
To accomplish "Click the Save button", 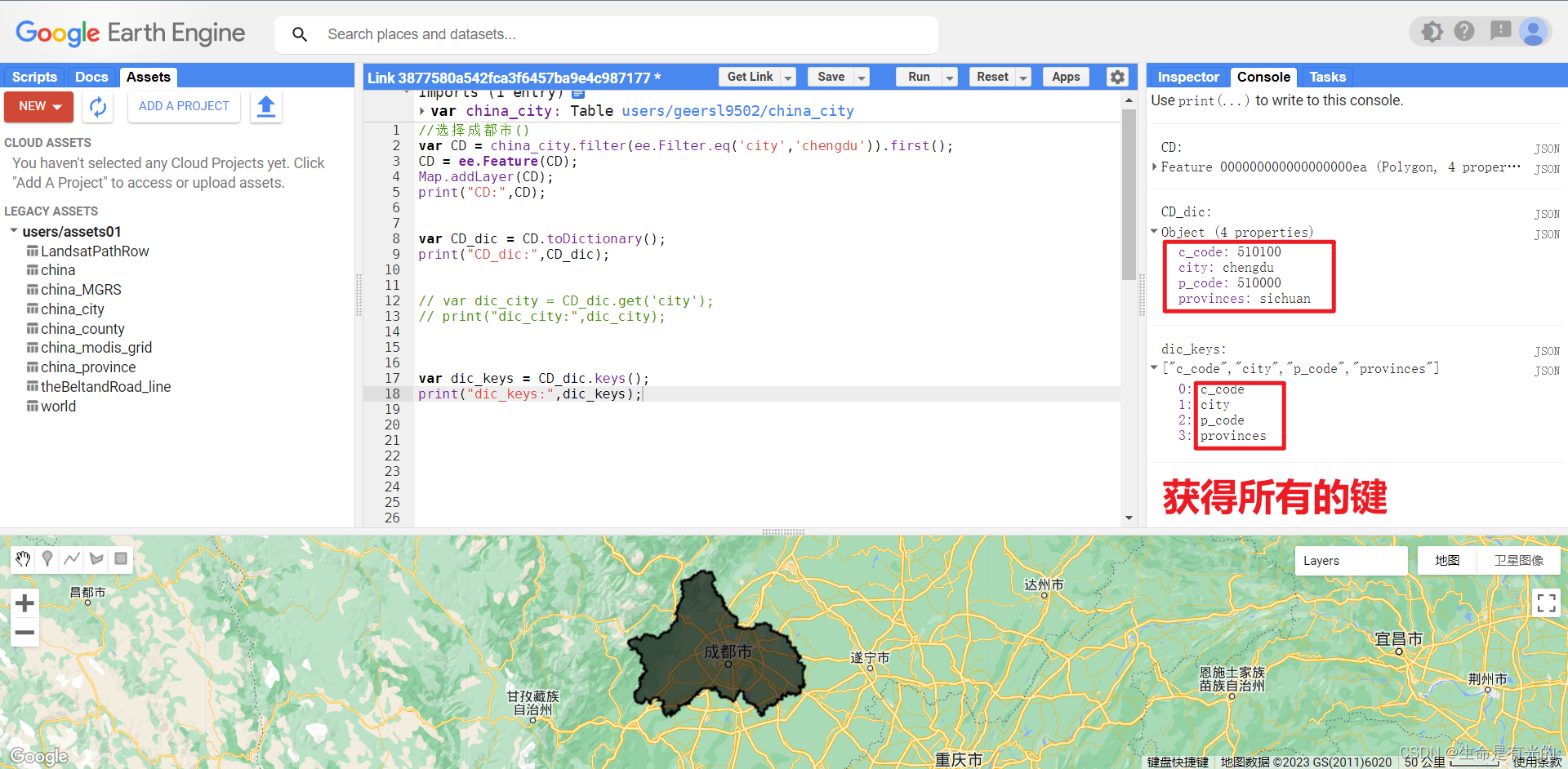I will tap(831, 77).
